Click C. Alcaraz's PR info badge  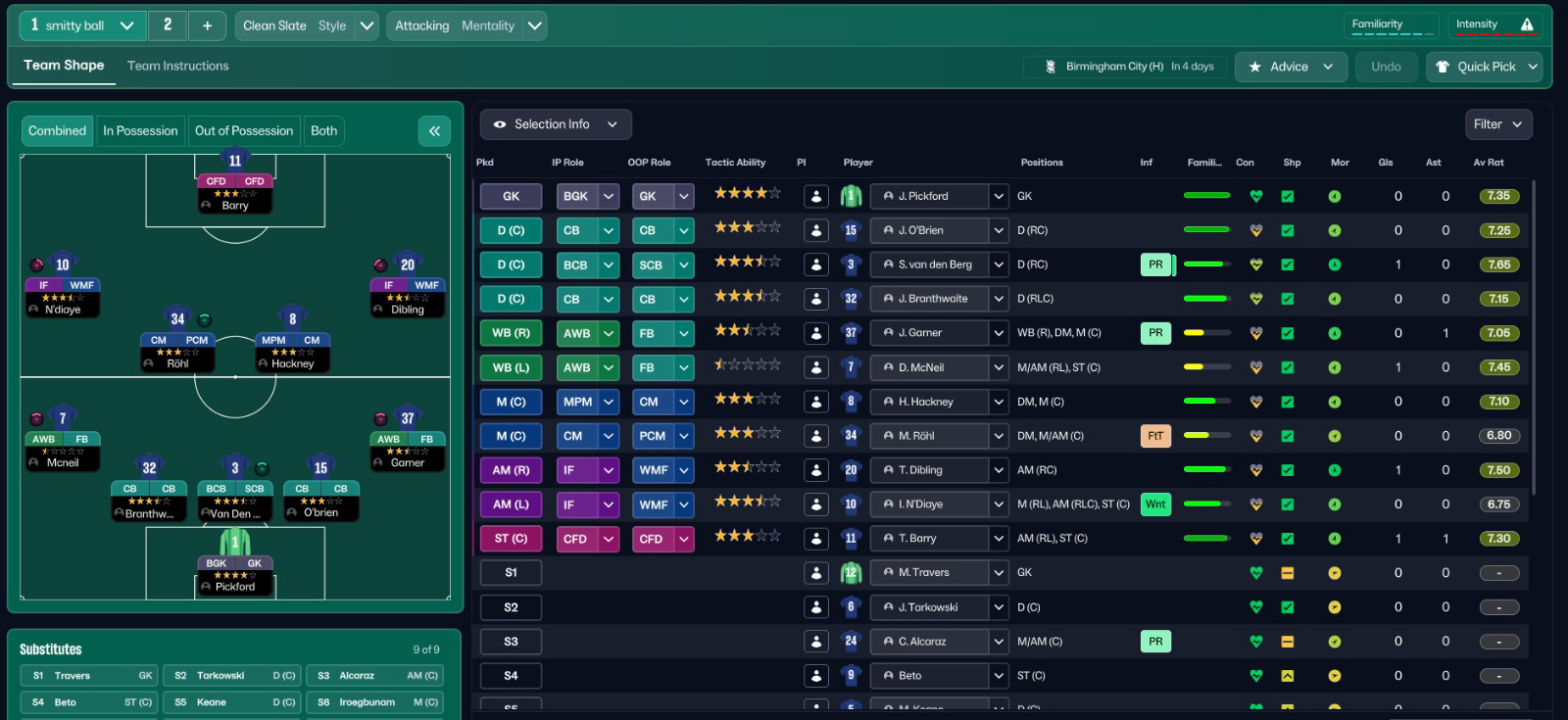pos(1155,642)
